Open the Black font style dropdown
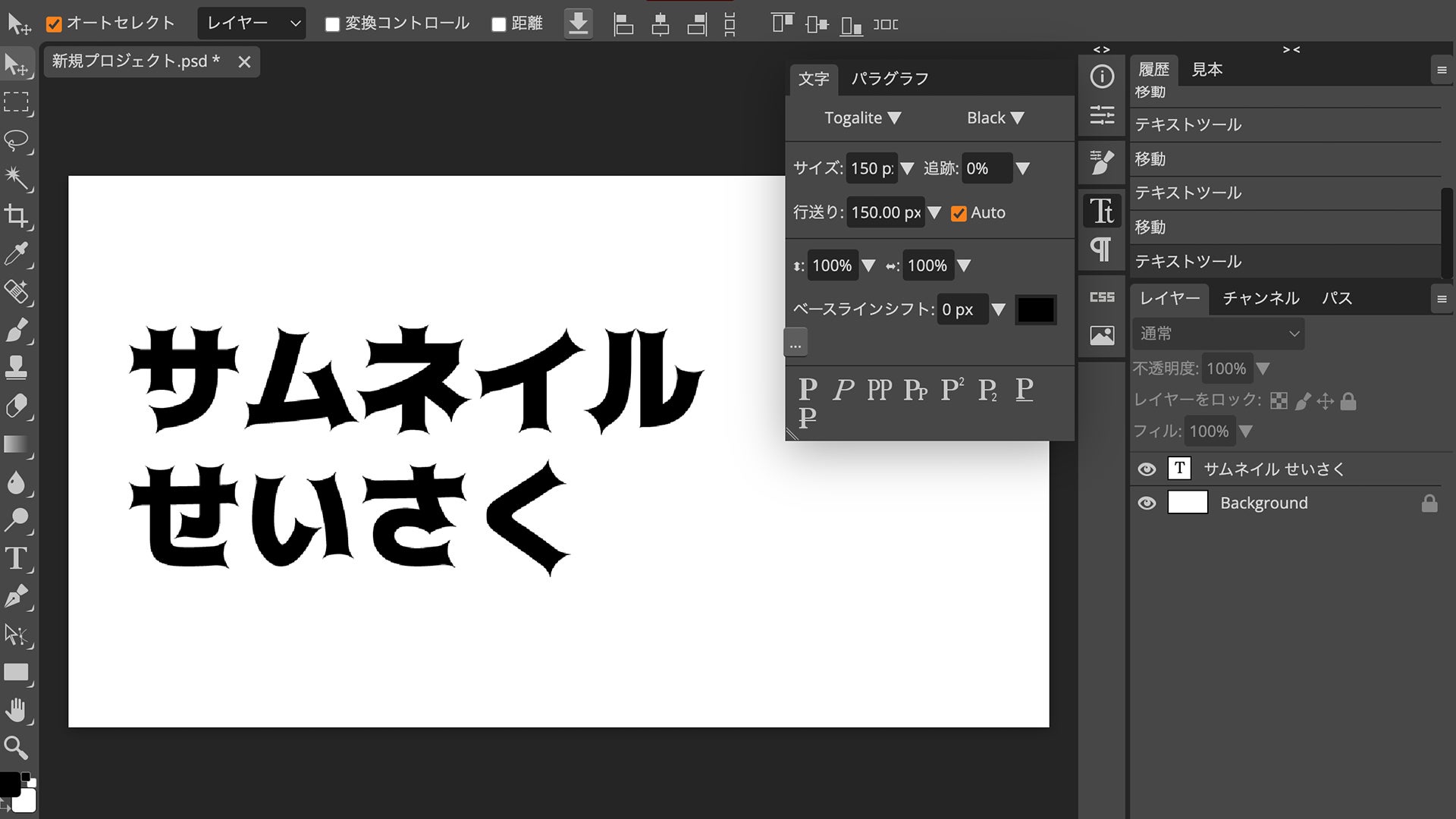Viewport: 1456px width, 819px height. pos(995,118)
